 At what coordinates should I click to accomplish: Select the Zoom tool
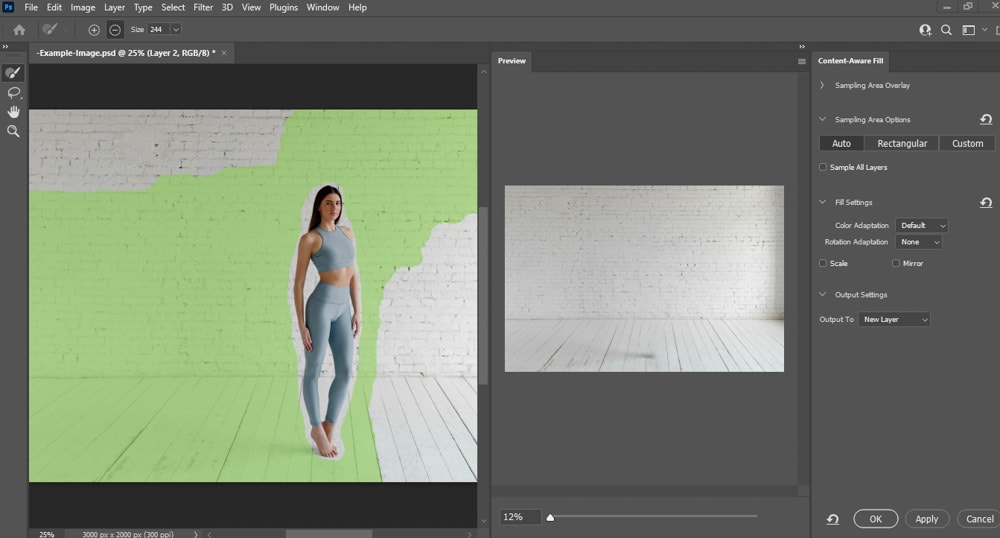13,131
